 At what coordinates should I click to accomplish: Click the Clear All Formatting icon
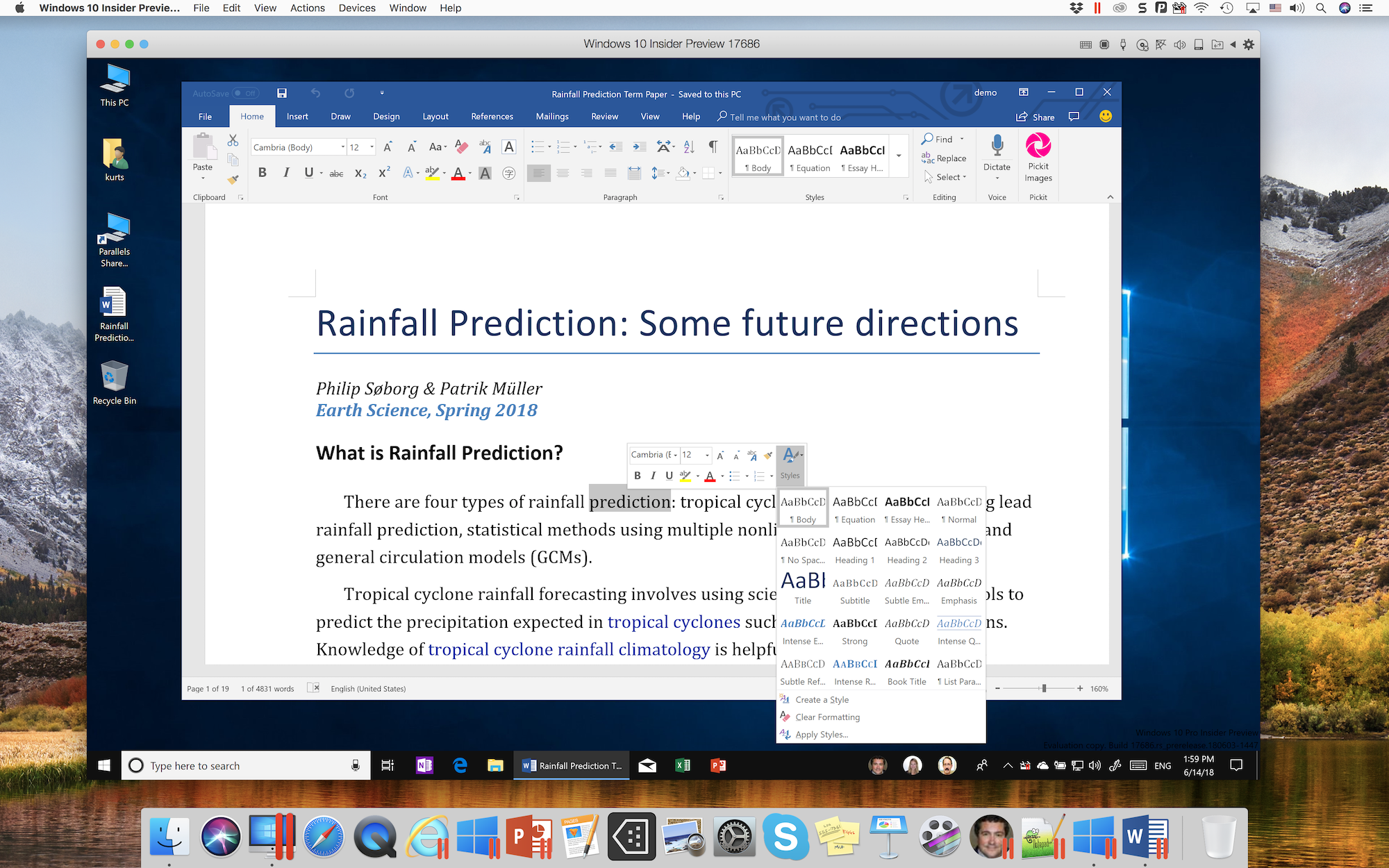(461, 147)
